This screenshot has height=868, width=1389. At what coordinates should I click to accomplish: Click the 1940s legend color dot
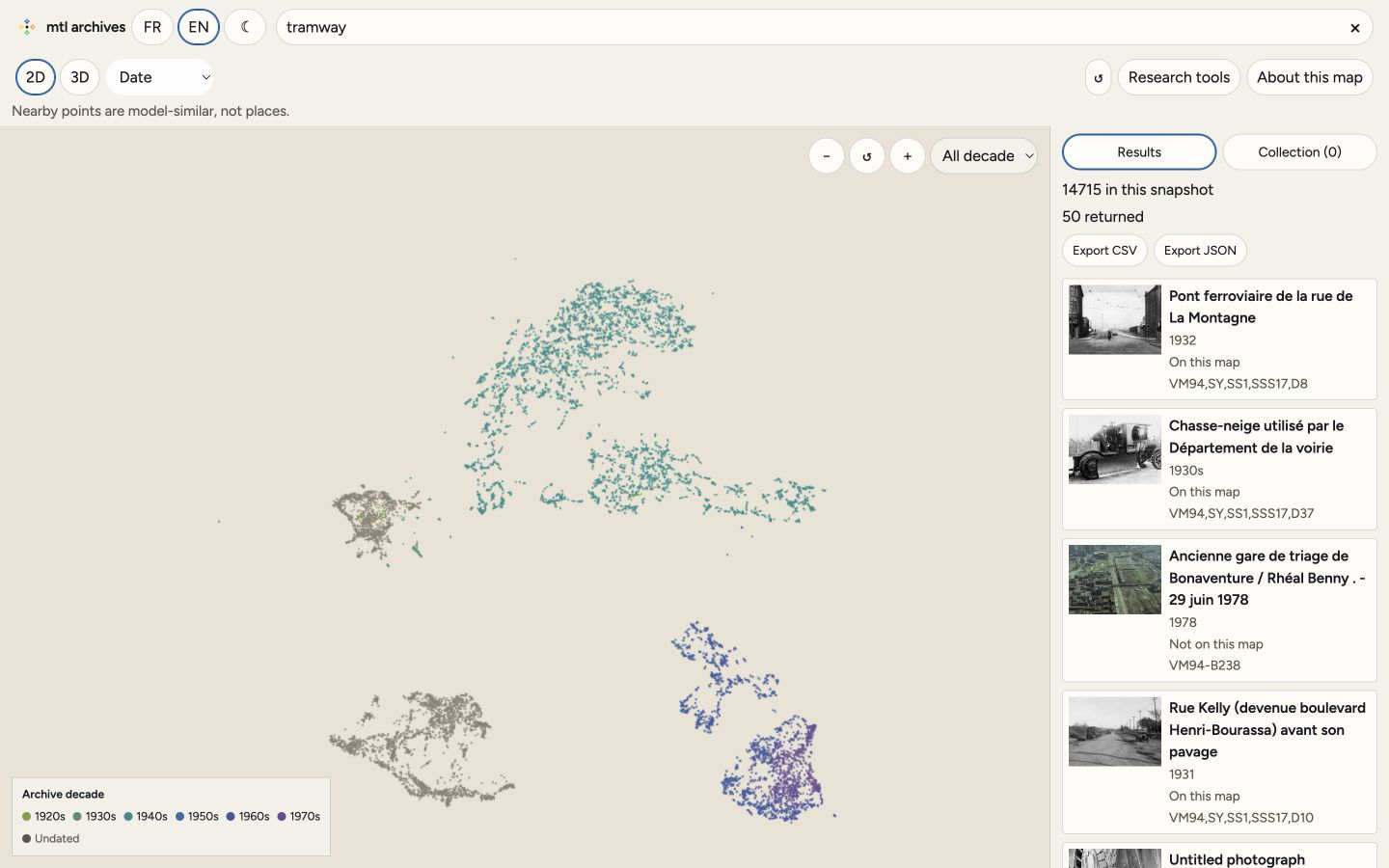[128, 817]
